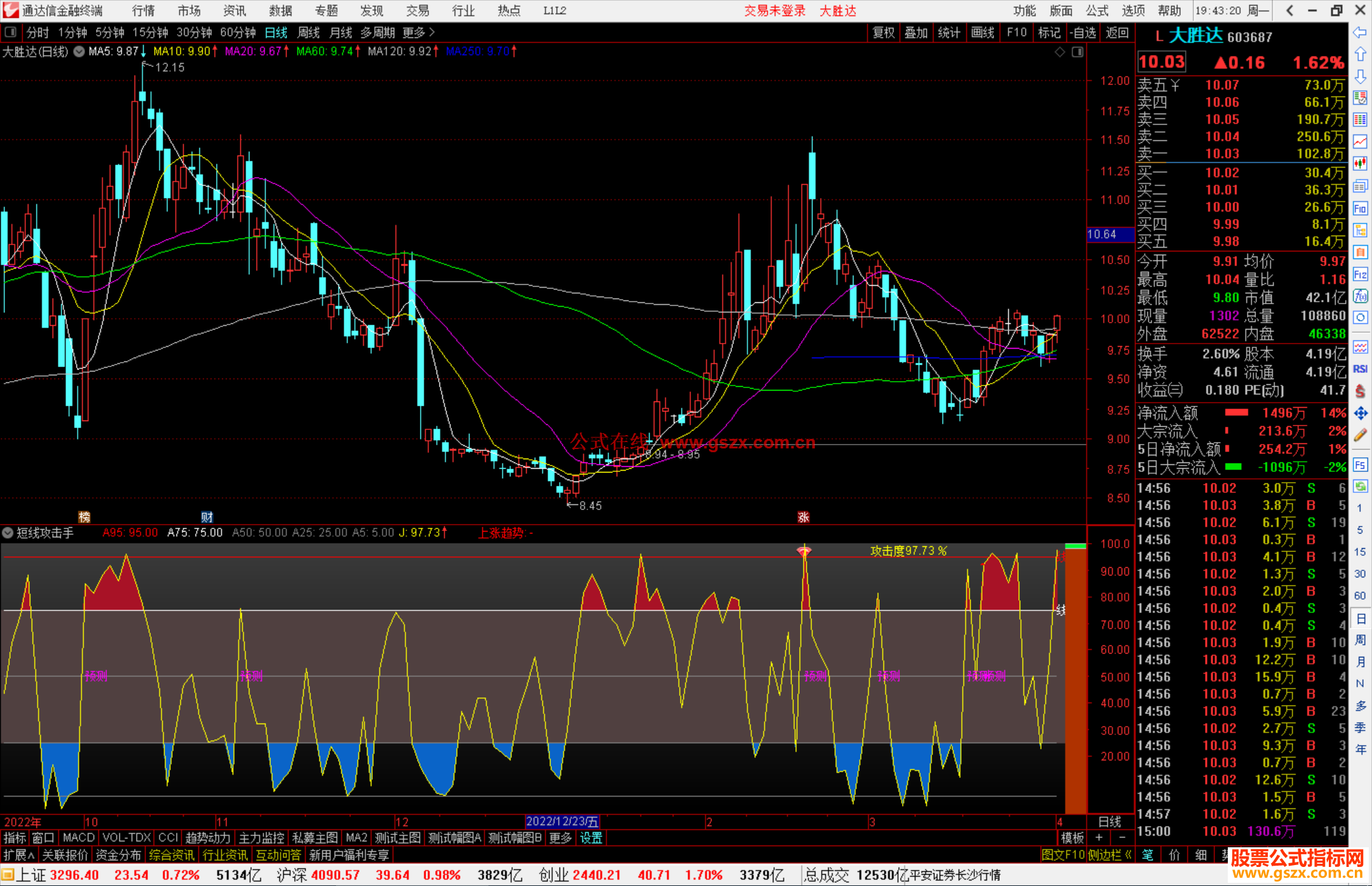1372x886 pixels.
Task: Open the 行情 menu
Action: coord(143,11)
